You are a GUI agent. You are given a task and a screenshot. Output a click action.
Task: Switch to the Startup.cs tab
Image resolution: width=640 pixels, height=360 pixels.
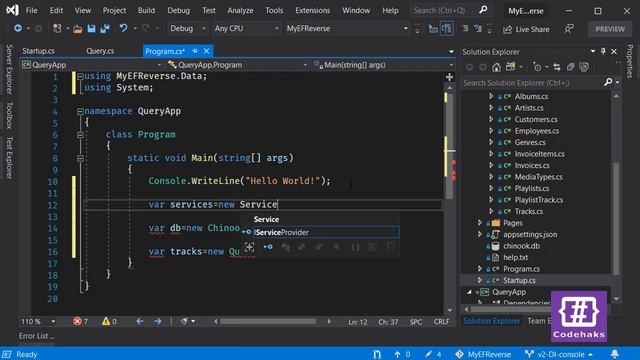(x=38, y=51)
